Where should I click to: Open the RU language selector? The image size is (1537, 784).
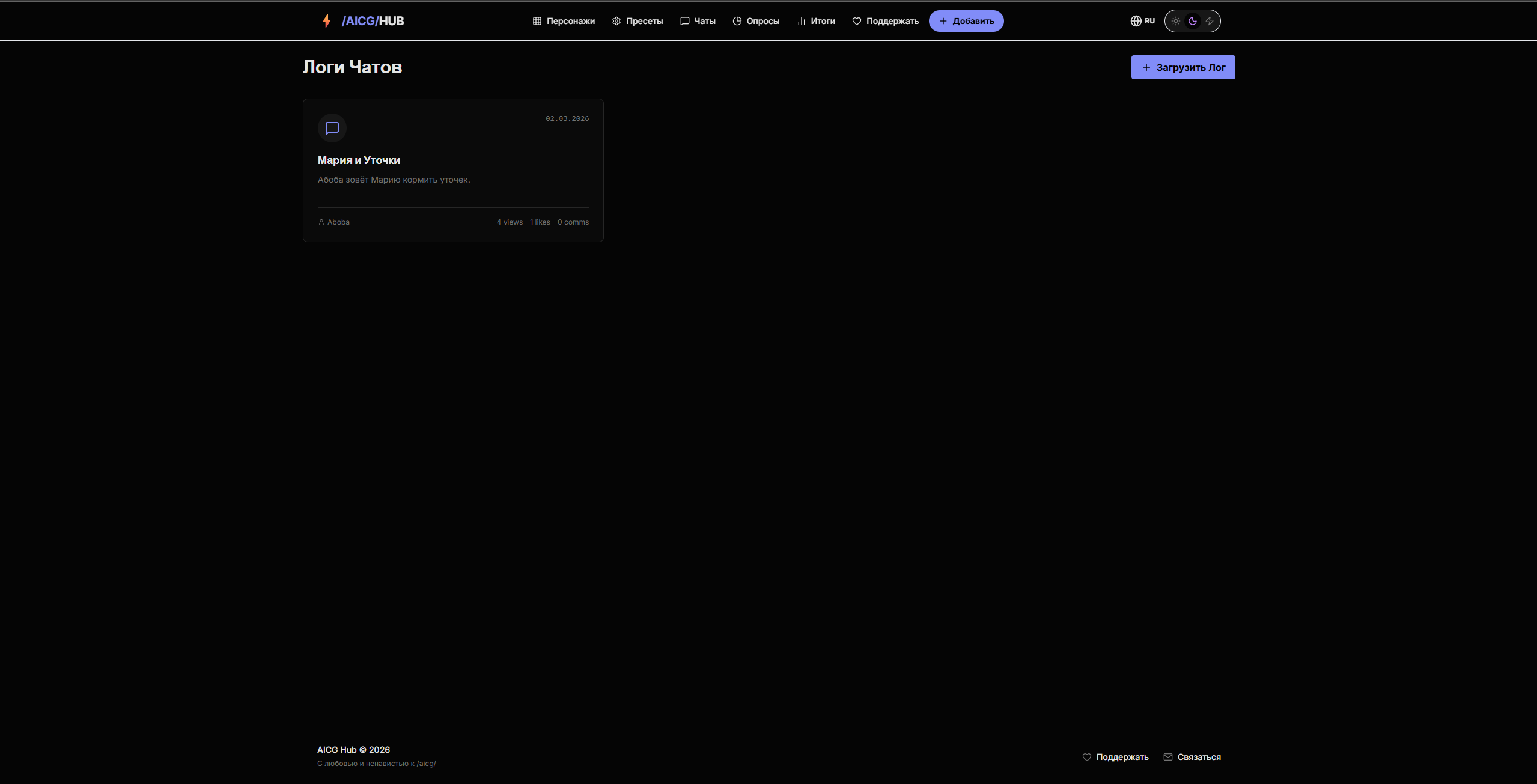1142,21
